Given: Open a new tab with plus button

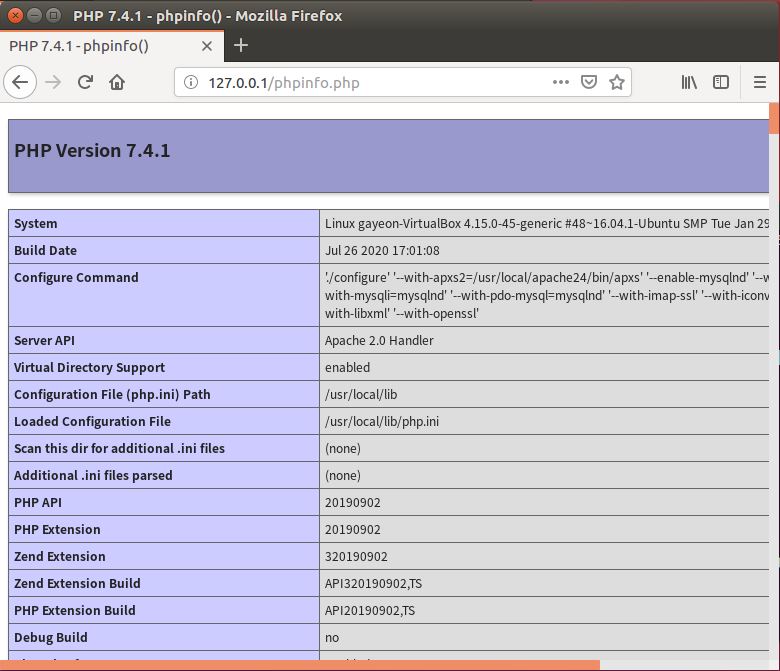Looking at the screenshot, I should pyautogui.click(x=241, y=45).
